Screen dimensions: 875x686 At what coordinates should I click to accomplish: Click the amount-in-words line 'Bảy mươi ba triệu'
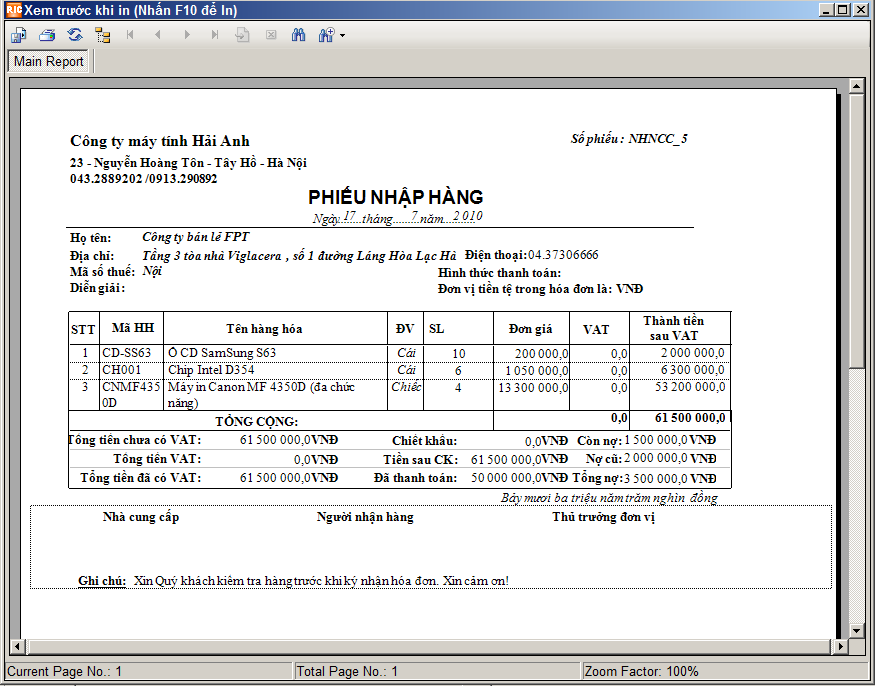point(609,497)
